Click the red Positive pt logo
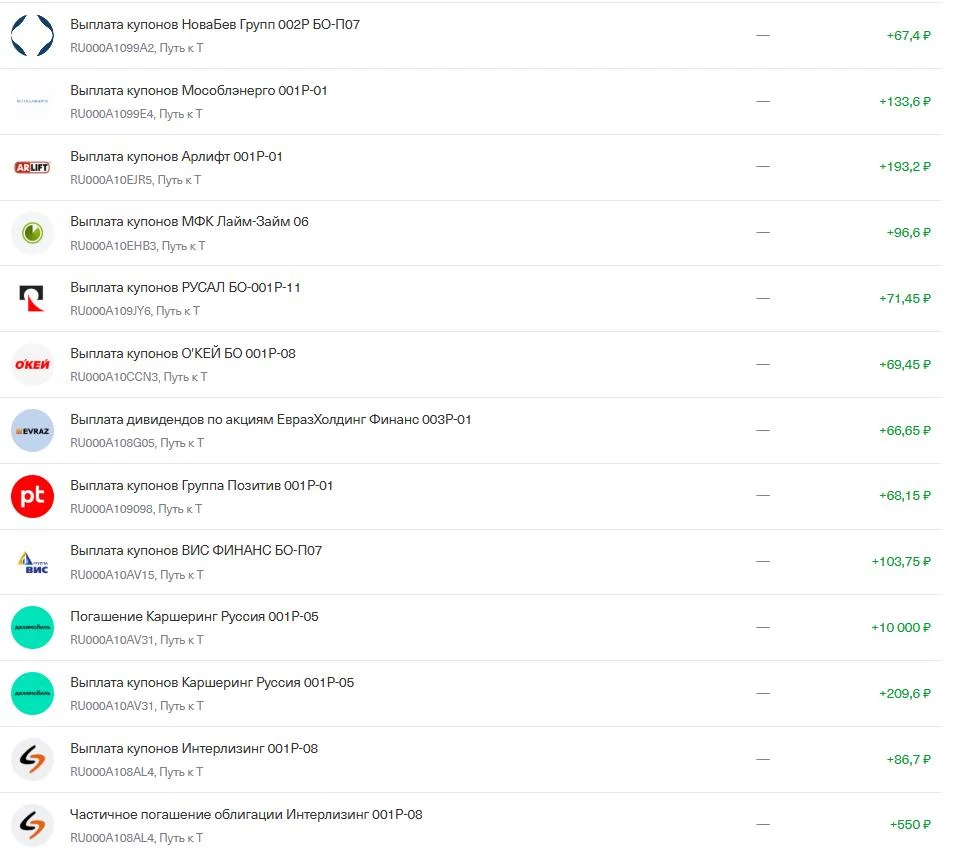The image size is (956, 858). click(x=32, y=496)
